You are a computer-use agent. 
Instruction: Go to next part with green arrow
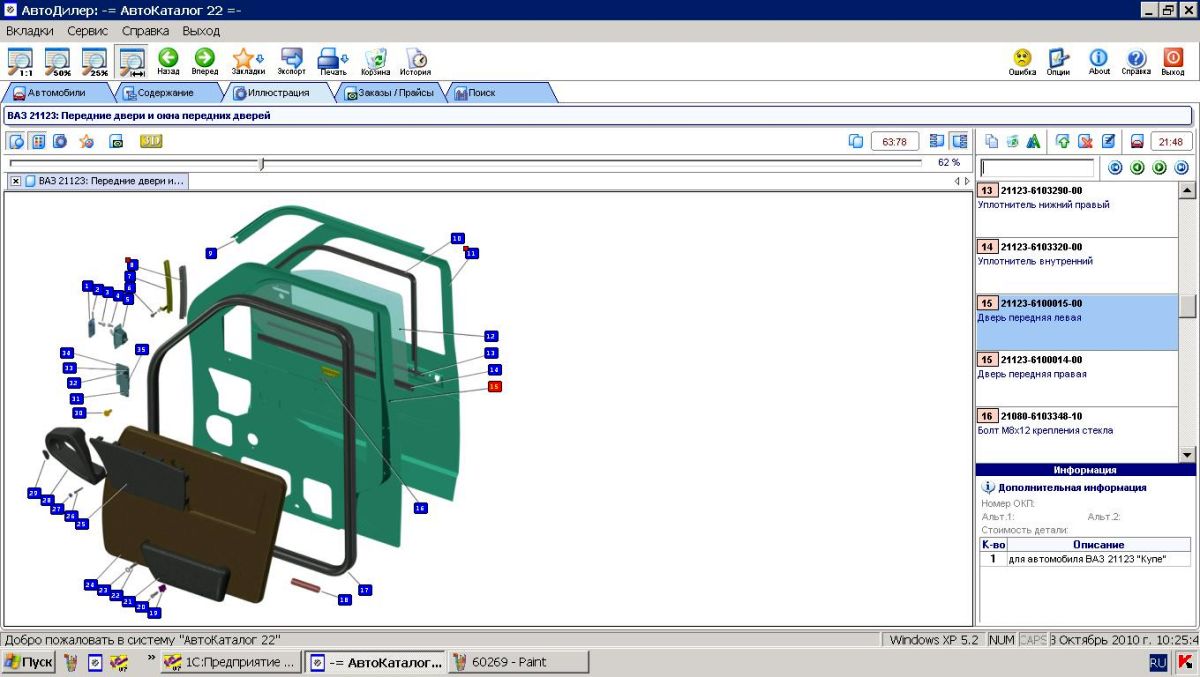1159,168
